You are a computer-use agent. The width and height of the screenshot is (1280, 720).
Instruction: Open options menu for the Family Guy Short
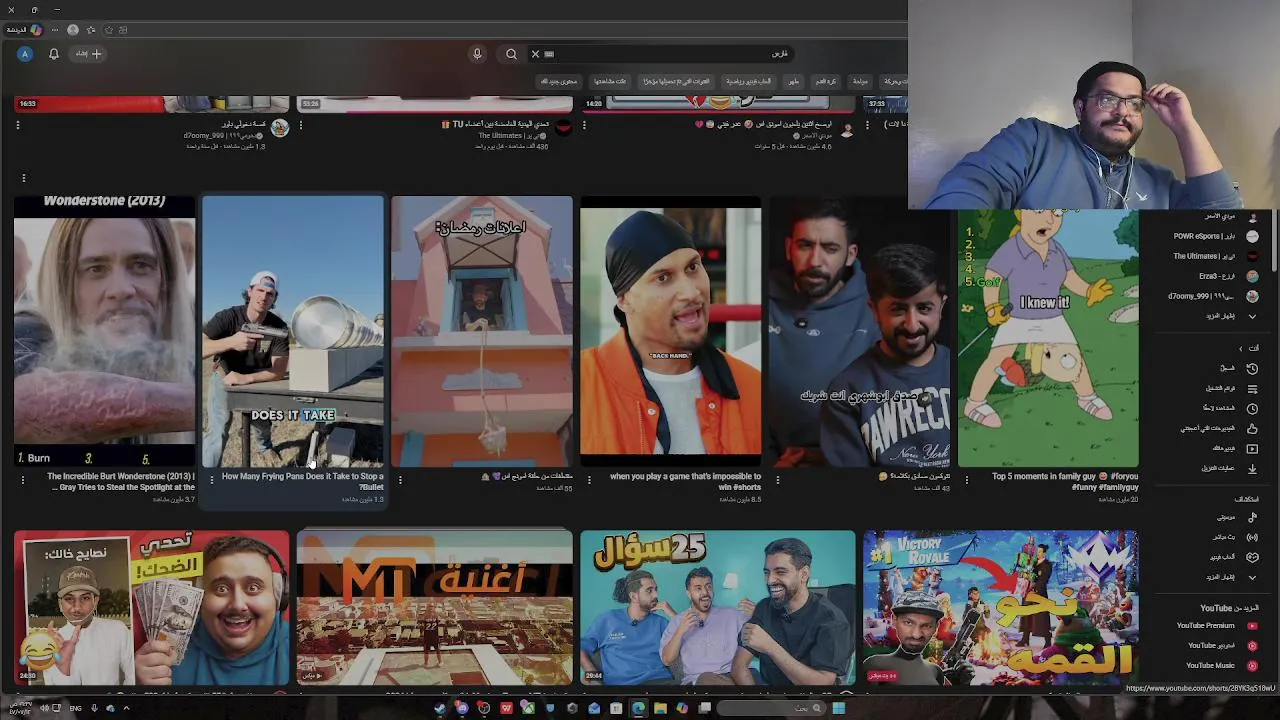(966, 479)
